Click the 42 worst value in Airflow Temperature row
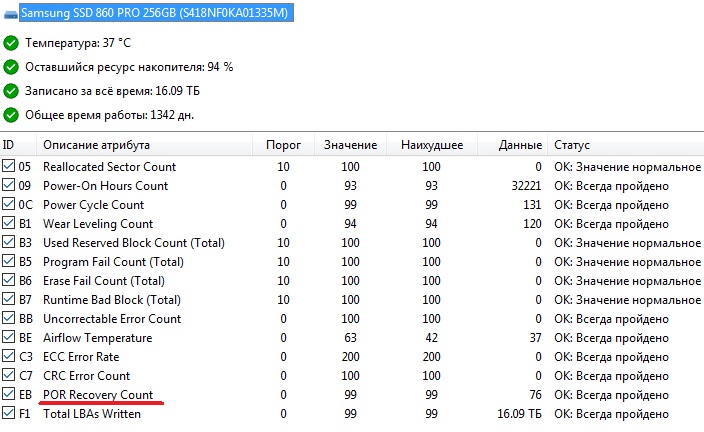The width and height of the screenshot is (704, 432). pyautogui.click(x=431, y=338)
